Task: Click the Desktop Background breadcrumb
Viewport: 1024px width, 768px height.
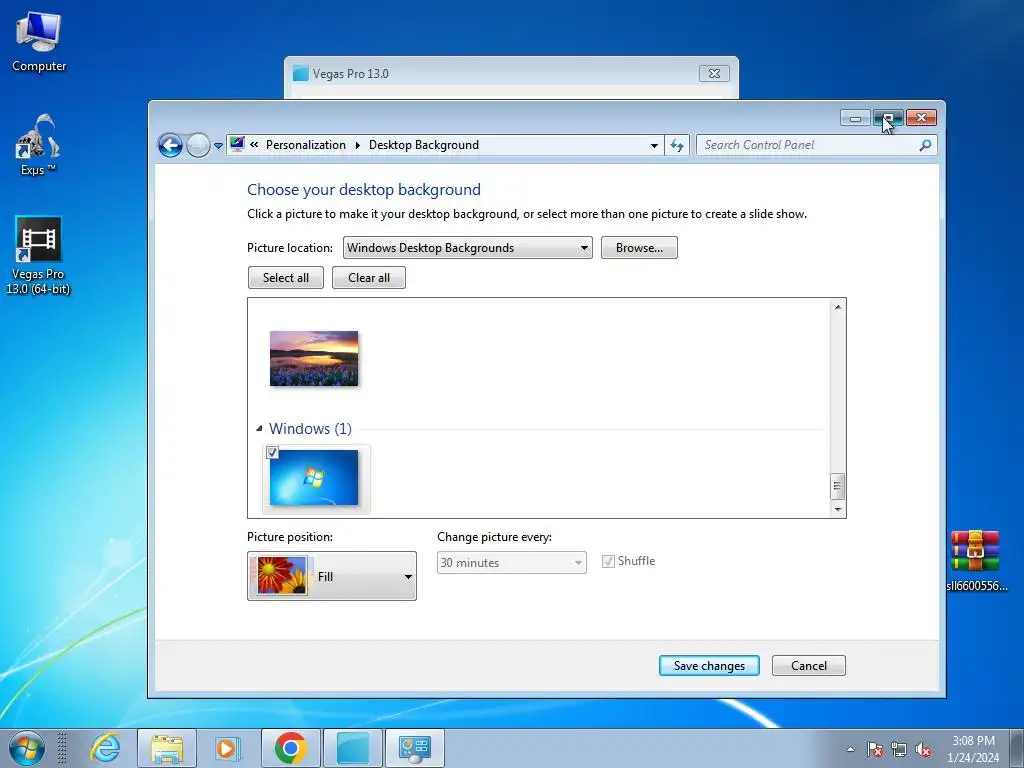Action: tap(424, 145)
